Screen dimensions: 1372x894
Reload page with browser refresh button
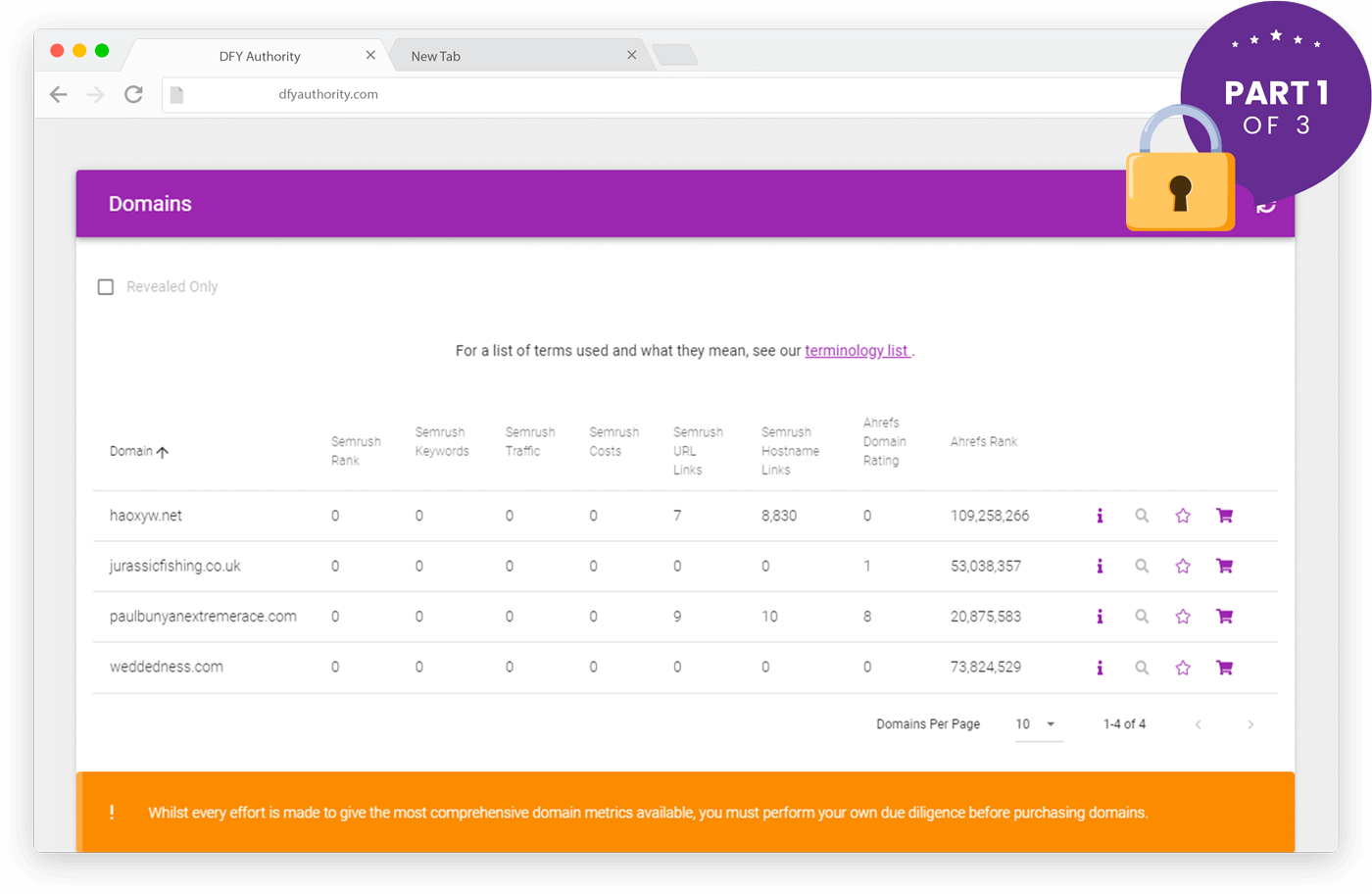134,94
